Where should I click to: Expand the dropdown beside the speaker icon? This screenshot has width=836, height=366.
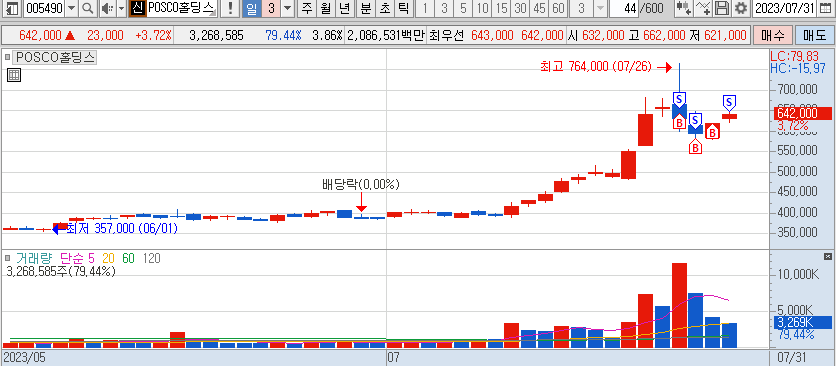click(121, 8)
